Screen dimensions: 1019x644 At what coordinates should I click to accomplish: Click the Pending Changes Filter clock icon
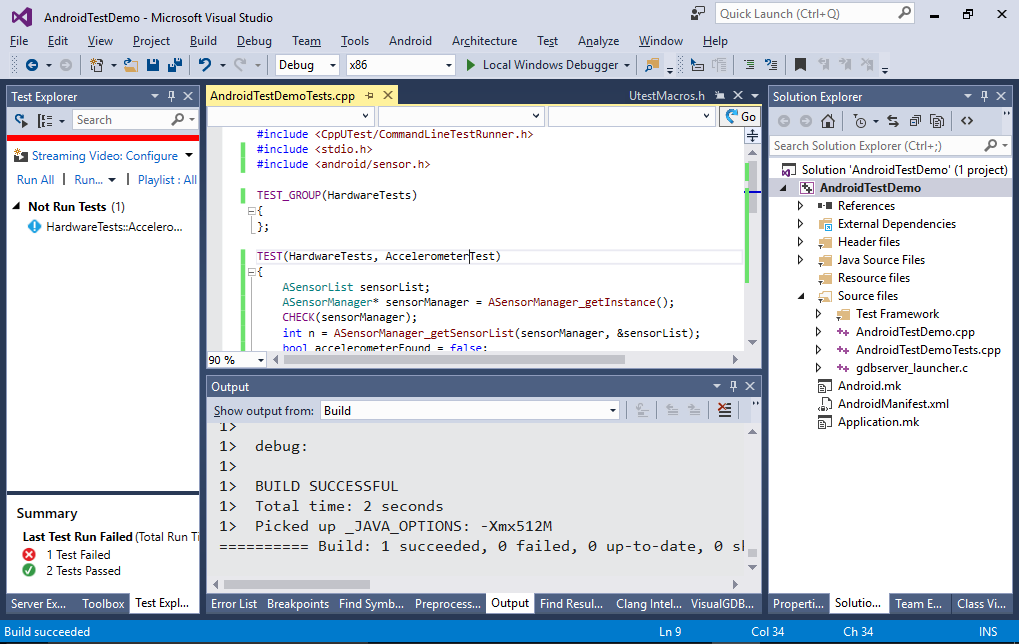coord(860,121)
